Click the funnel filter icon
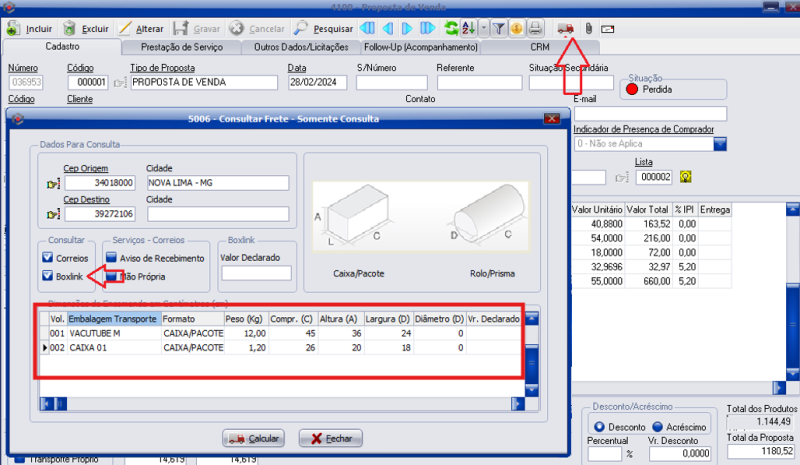 pyautogui.click(x=499, y=27)
